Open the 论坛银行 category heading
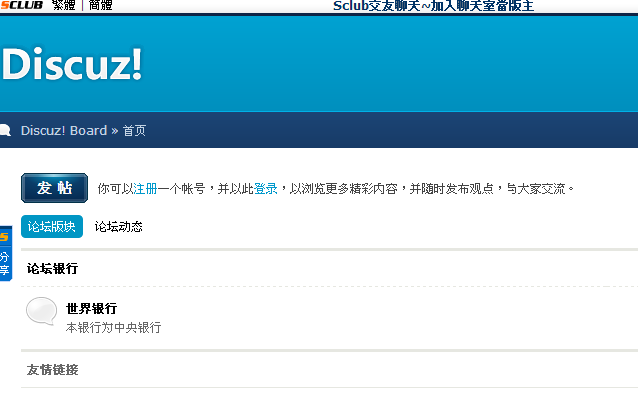The width and height of the screenshot is (638, 395). point(52,268)
